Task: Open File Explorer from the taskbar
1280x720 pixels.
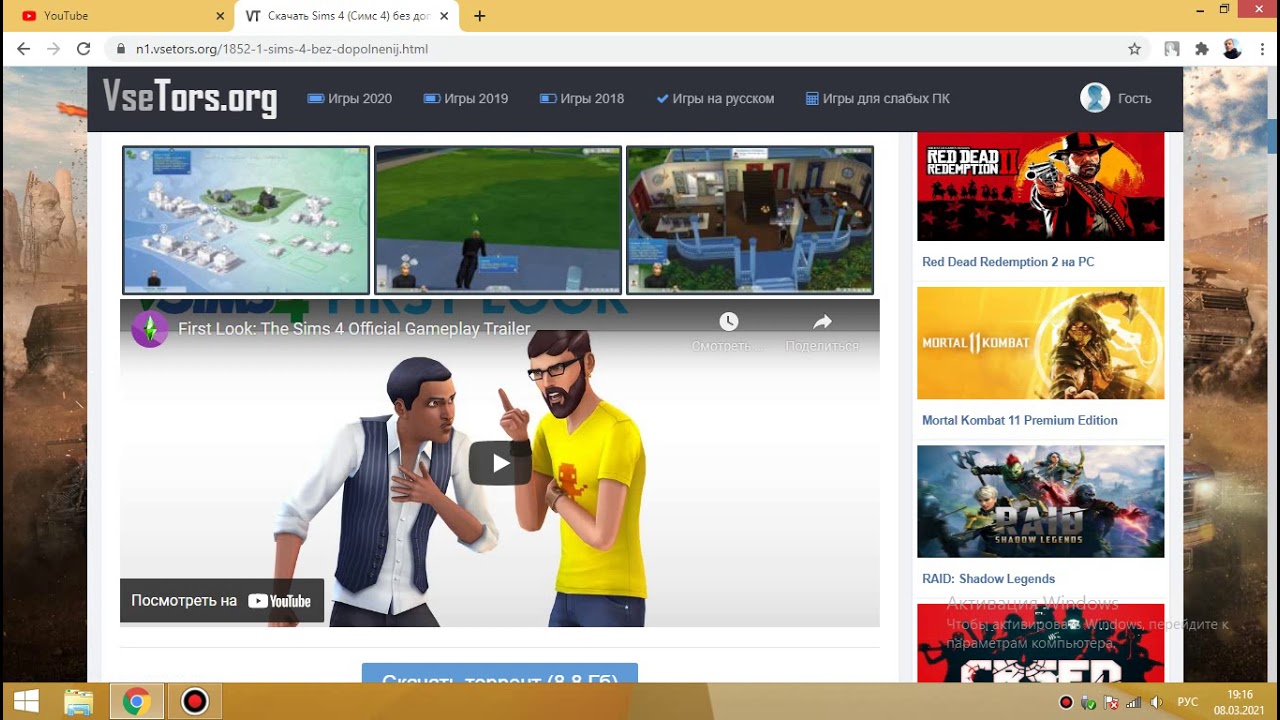Action: tap(78, 702)
